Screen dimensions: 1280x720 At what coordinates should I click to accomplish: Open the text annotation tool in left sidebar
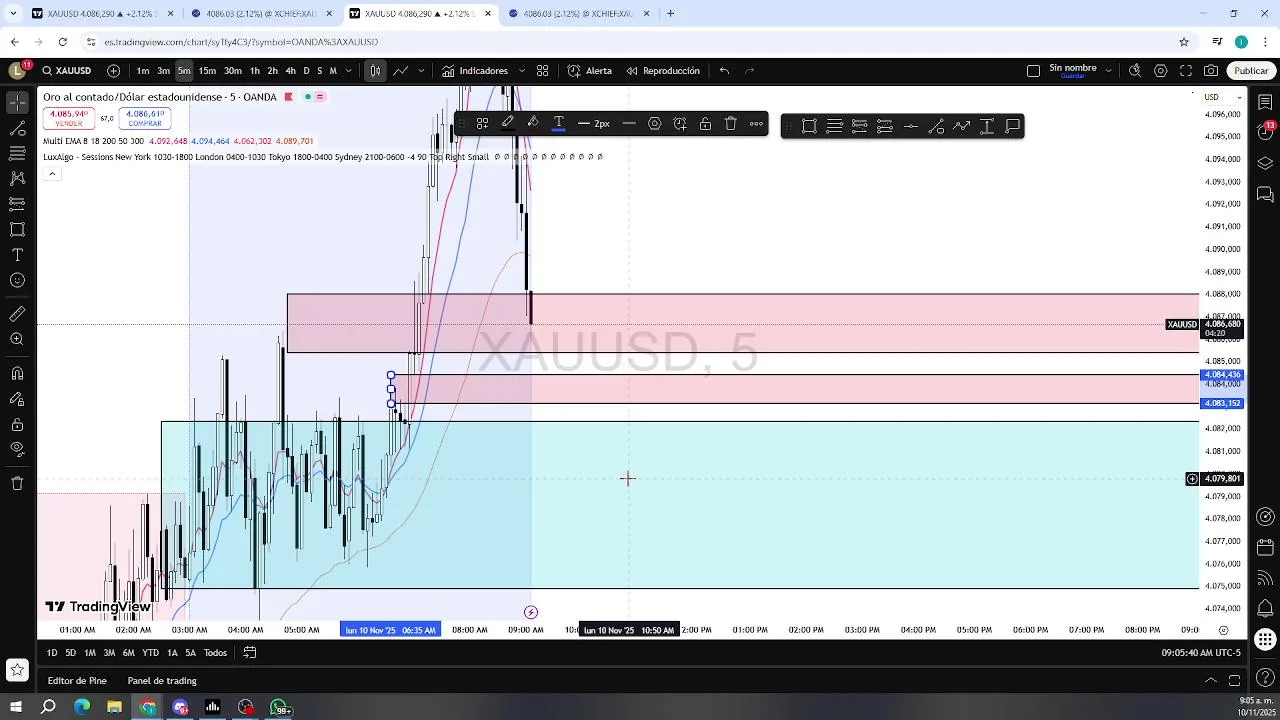tap(17, 255)
